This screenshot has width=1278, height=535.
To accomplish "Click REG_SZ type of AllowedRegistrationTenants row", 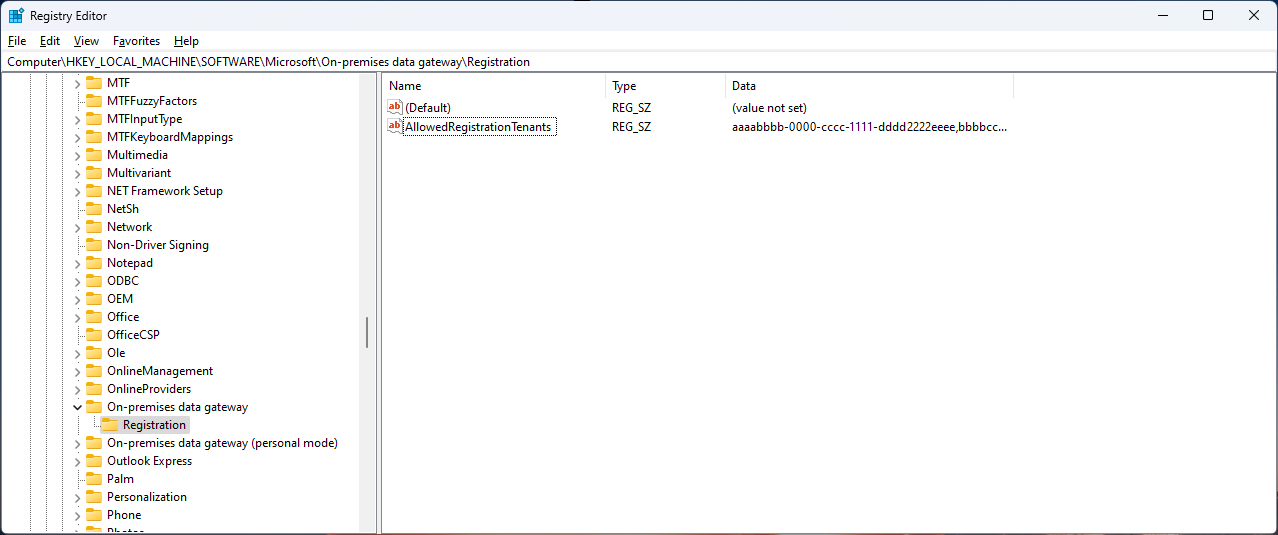I will coord(631,127).
